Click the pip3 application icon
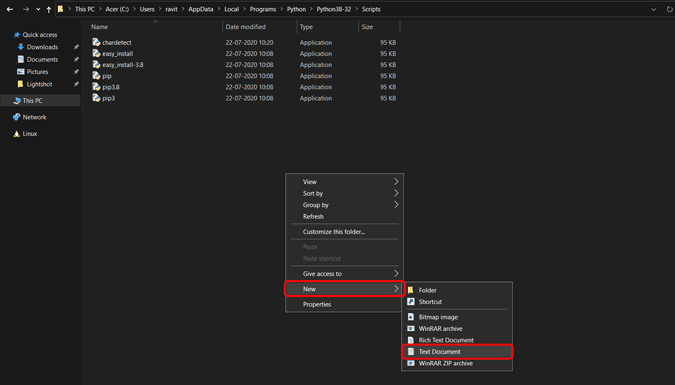The height and width of the screenshot is (385, 675). pos(96,98)
